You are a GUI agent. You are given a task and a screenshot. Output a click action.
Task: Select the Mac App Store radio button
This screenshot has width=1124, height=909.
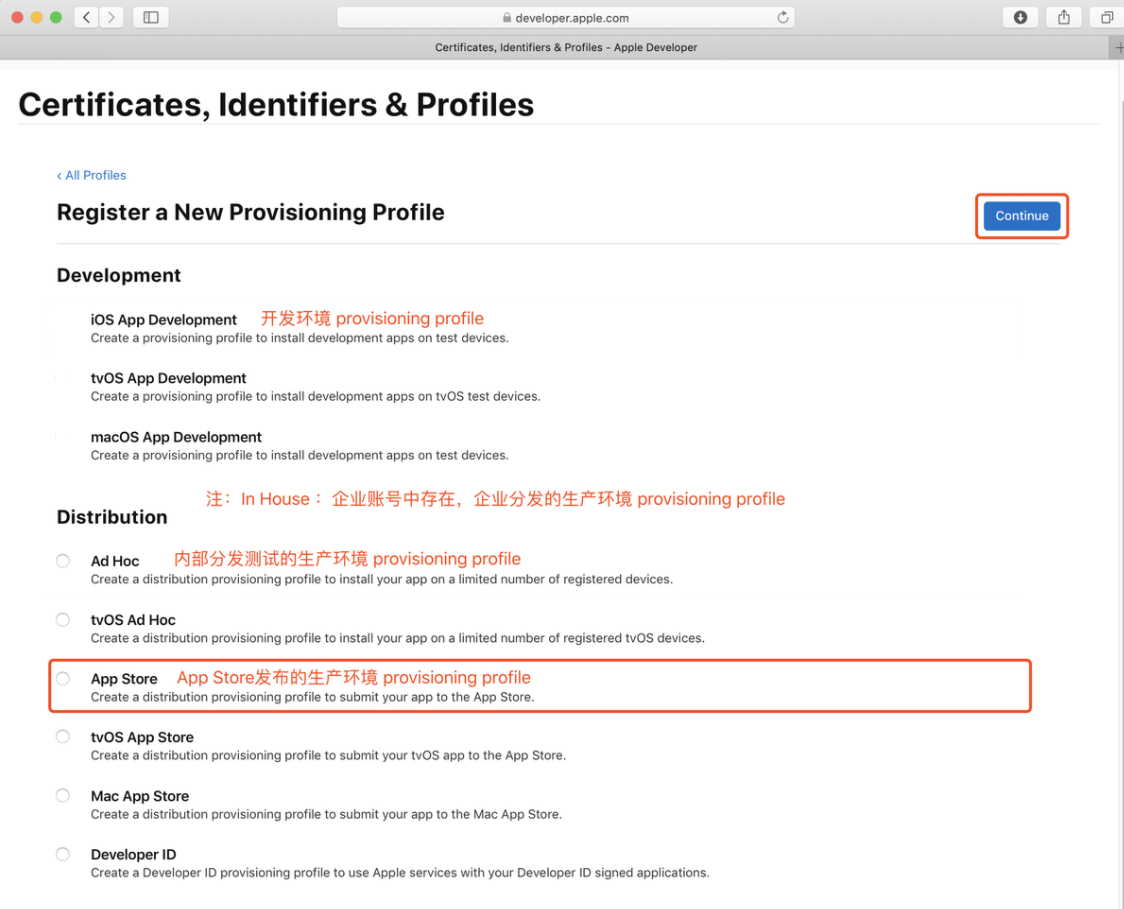tap(63, 796)
